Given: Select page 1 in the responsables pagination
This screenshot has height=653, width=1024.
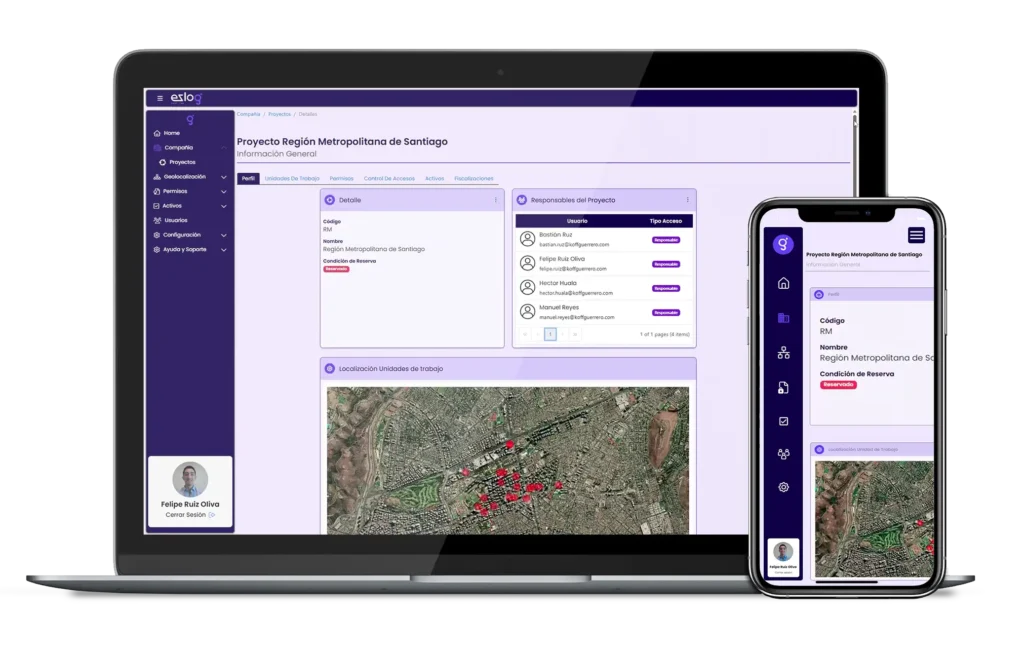Looking at the screenshot, I should 550,334.
